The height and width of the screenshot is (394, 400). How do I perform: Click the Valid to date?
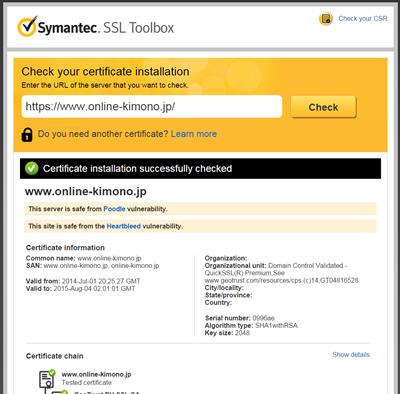click(x=94, y=289)
